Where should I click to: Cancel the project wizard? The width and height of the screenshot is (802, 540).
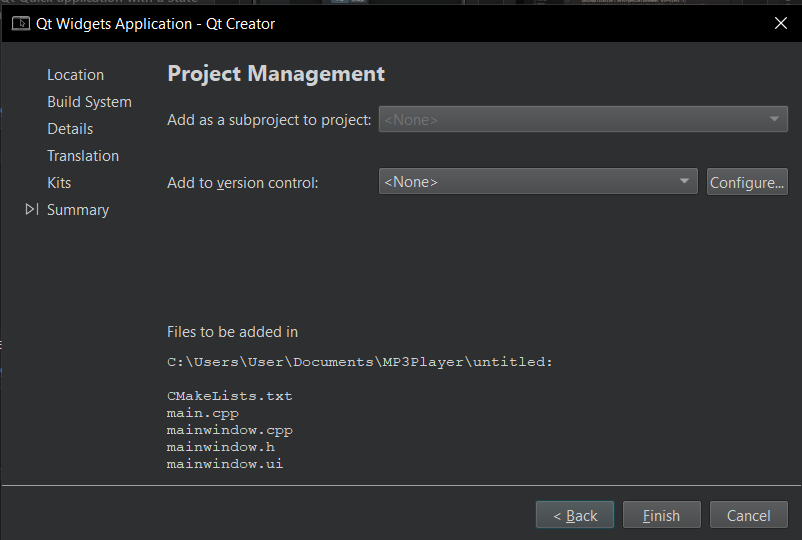point(748,516)
